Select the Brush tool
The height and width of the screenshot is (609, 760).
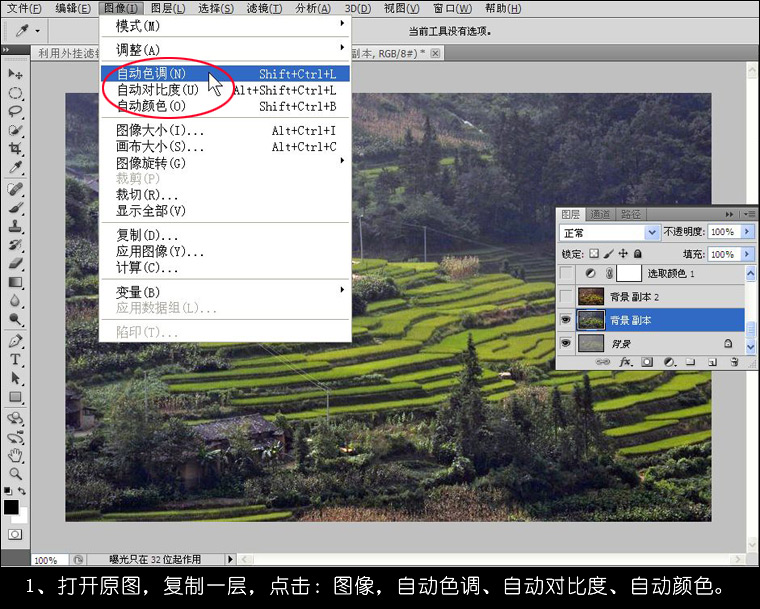pos(15,208)
